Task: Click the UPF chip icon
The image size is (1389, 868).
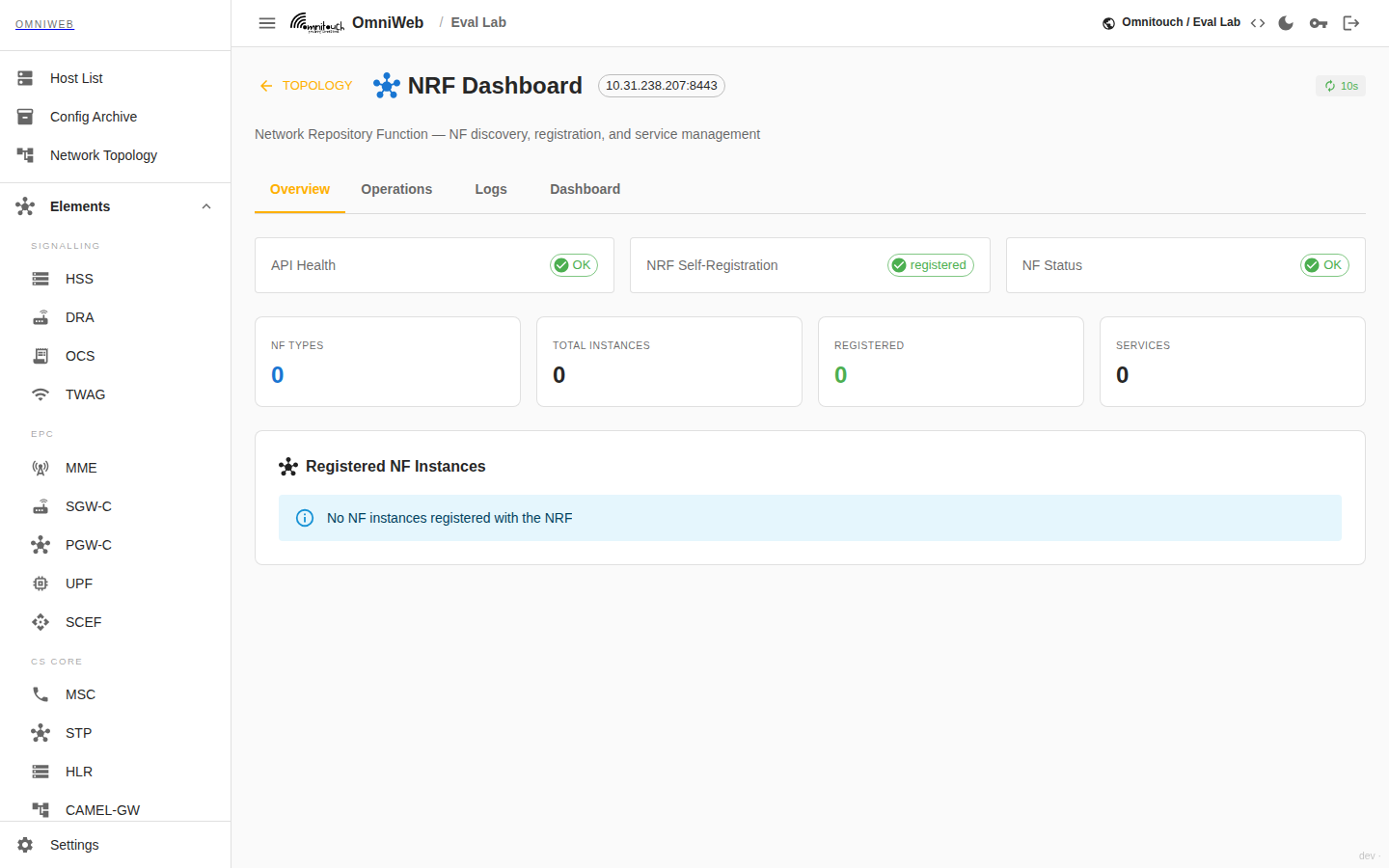Action: [41, 583]
